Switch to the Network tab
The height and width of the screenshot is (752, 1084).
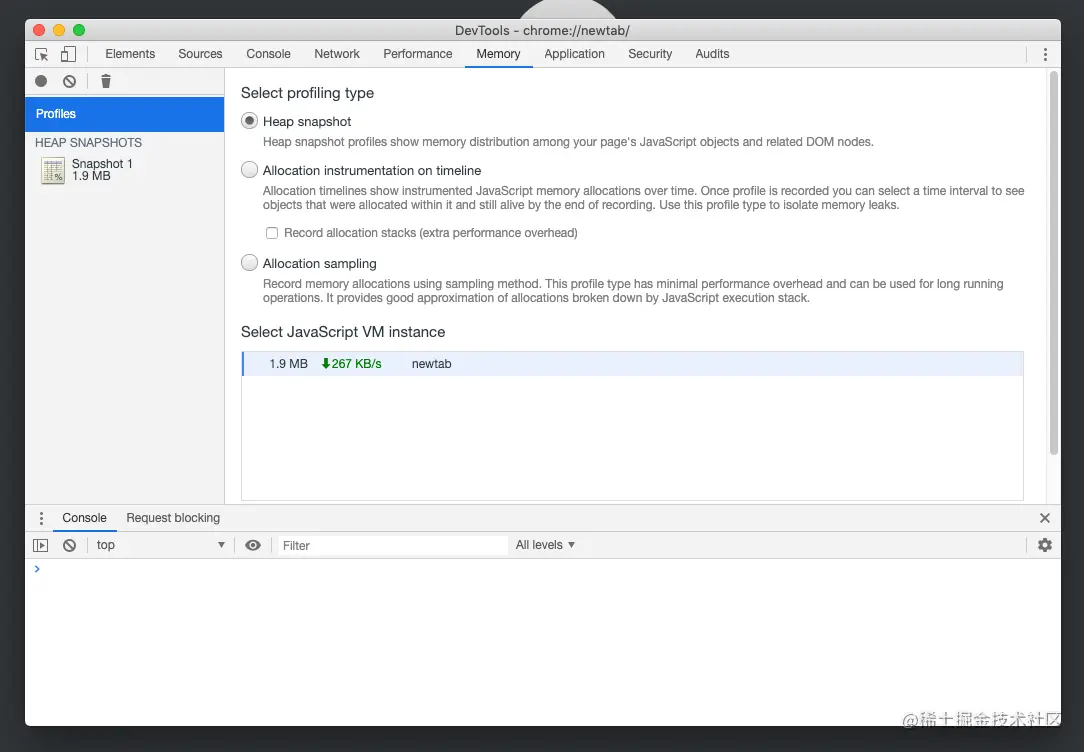click(337, 54)
